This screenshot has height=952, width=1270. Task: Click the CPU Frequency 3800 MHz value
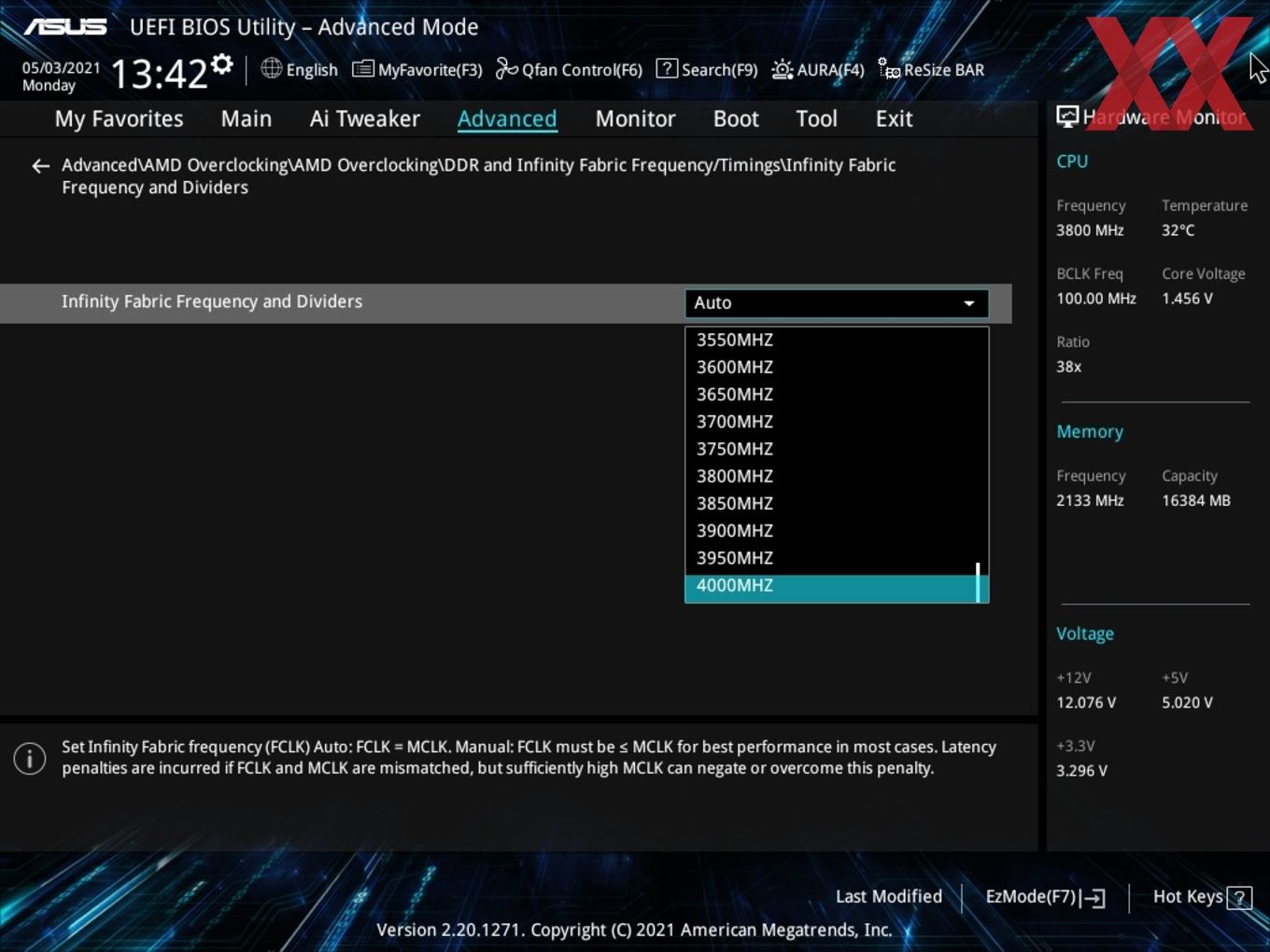pyautogui.click(x=1090, y=230)
